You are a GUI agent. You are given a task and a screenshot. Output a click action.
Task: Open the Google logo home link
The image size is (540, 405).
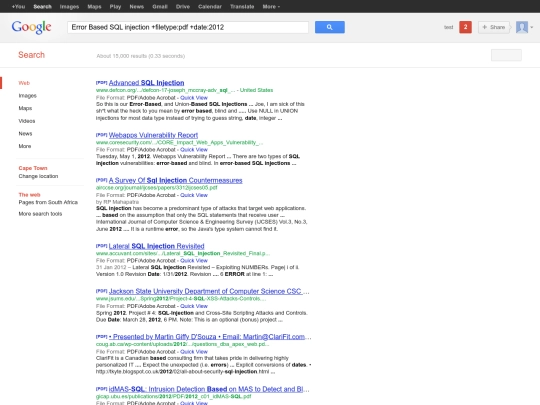[x=31, y=27]
